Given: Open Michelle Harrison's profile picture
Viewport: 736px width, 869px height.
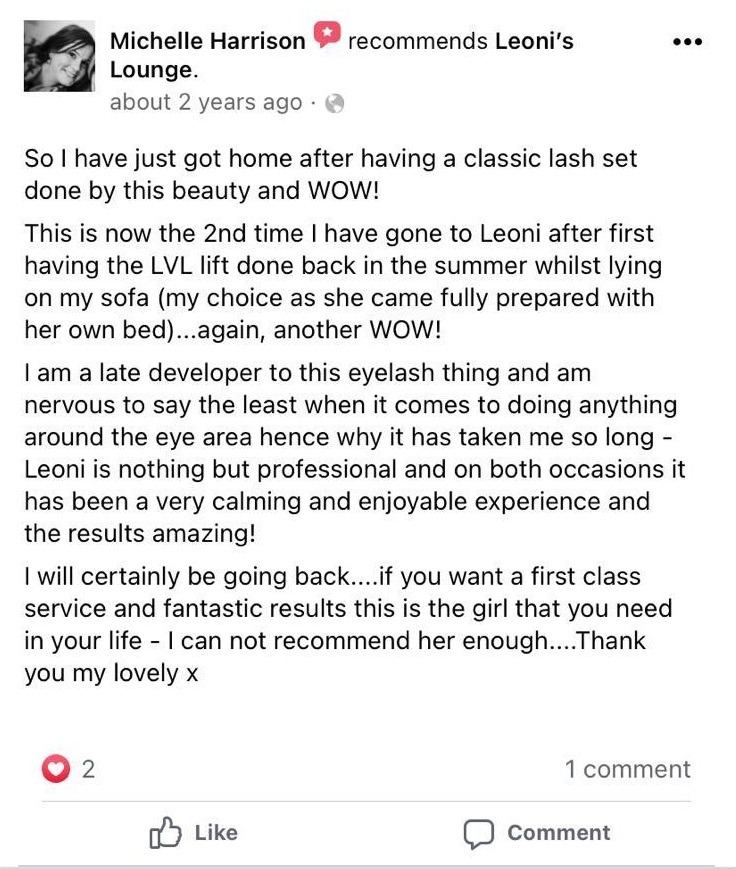Looking at the screenshot, I should [x=59, y=56].
